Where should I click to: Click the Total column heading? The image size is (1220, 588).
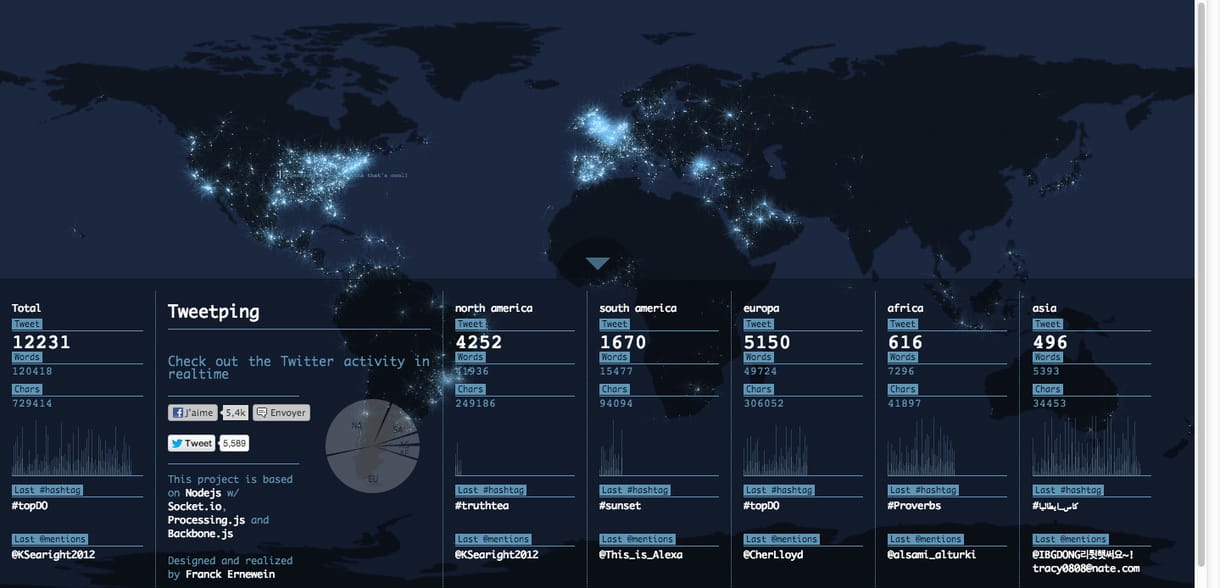click(x=27, y=308)
